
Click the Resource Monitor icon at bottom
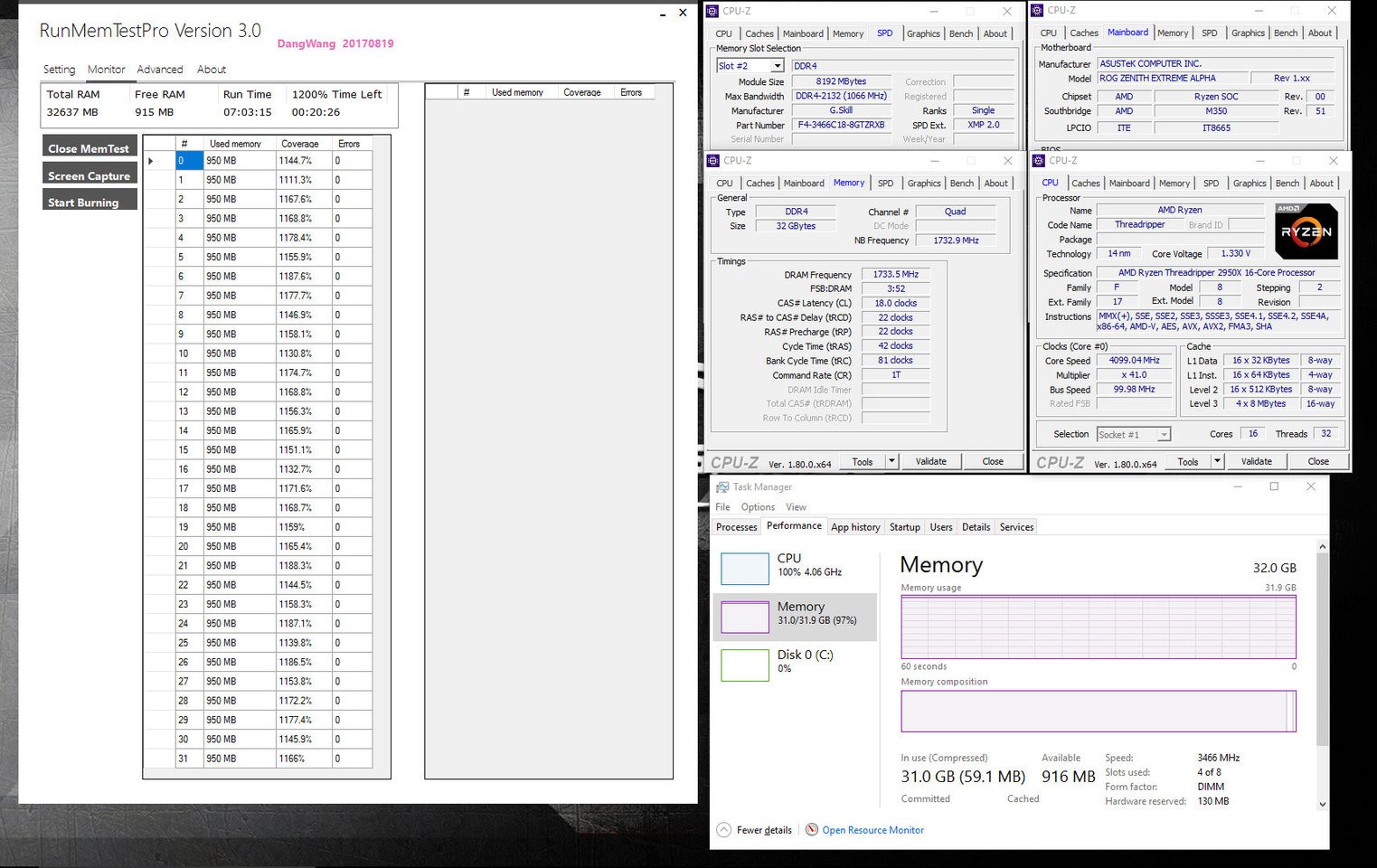pos(812,830)
